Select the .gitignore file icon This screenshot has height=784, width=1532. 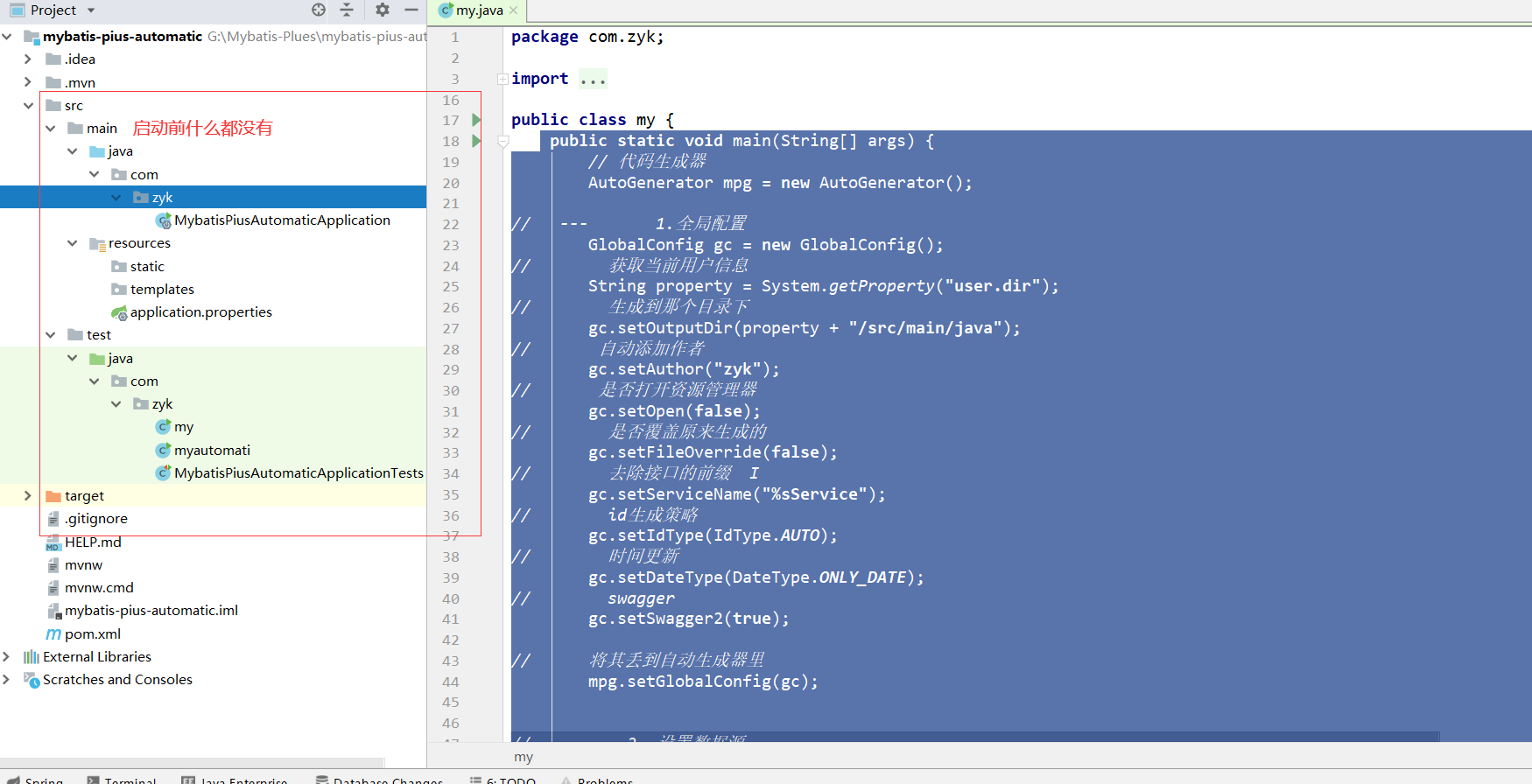(53, 519)
